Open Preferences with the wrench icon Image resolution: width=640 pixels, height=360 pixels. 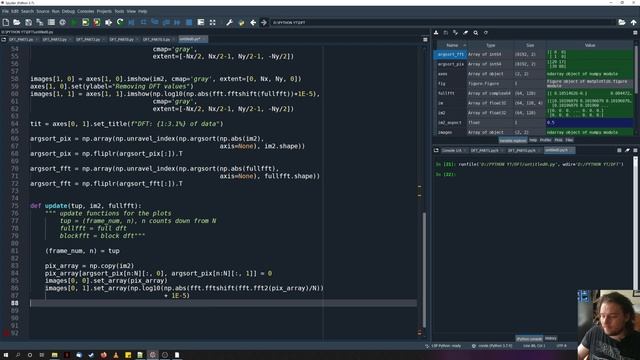229,22
